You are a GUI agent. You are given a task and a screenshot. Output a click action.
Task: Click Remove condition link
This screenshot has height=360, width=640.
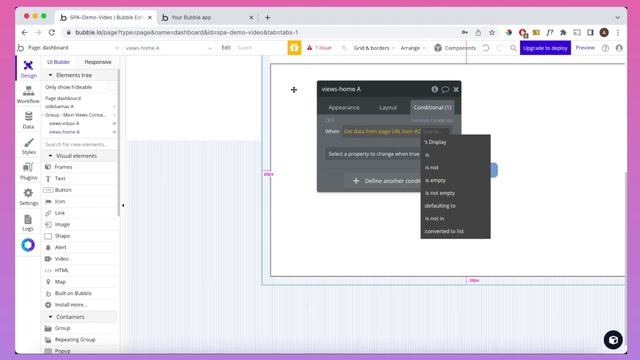[431, 120]
